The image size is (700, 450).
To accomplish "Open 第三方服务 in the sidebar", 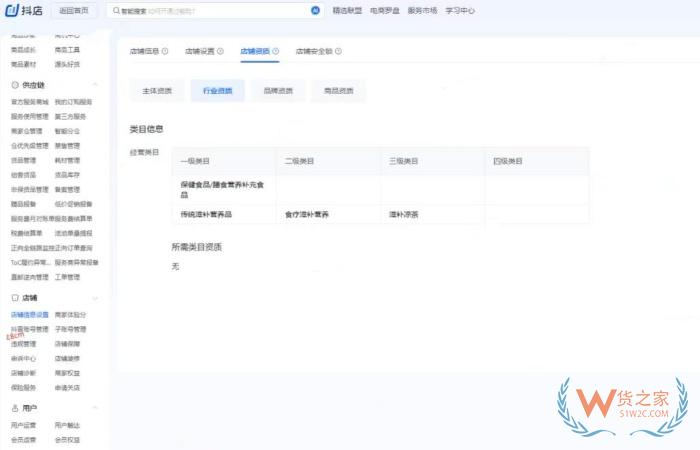I will (70, 117).
